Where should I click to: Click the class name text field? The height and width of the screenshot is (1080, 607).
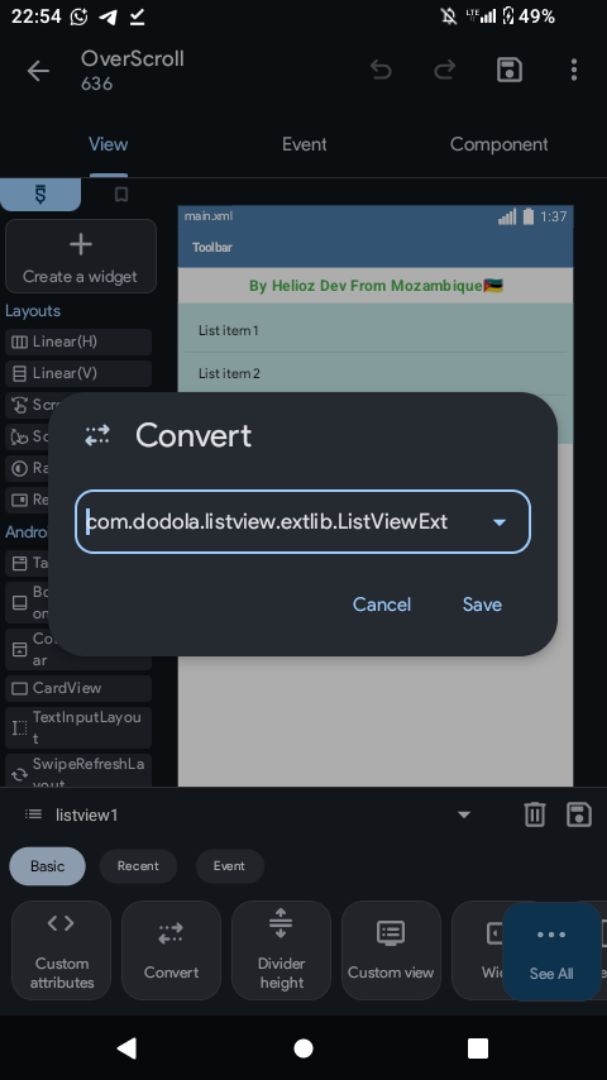pos(302,521)
